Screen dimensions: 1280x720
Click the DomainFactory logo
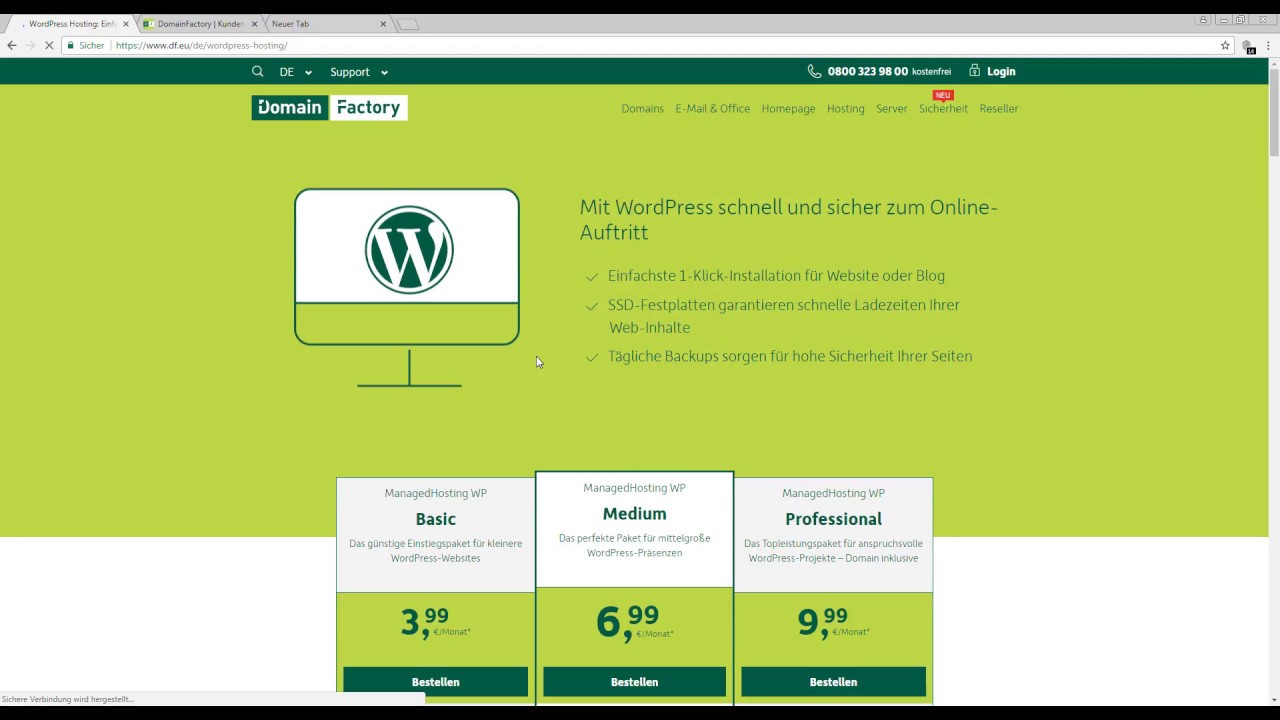click(x=329, y=108)
